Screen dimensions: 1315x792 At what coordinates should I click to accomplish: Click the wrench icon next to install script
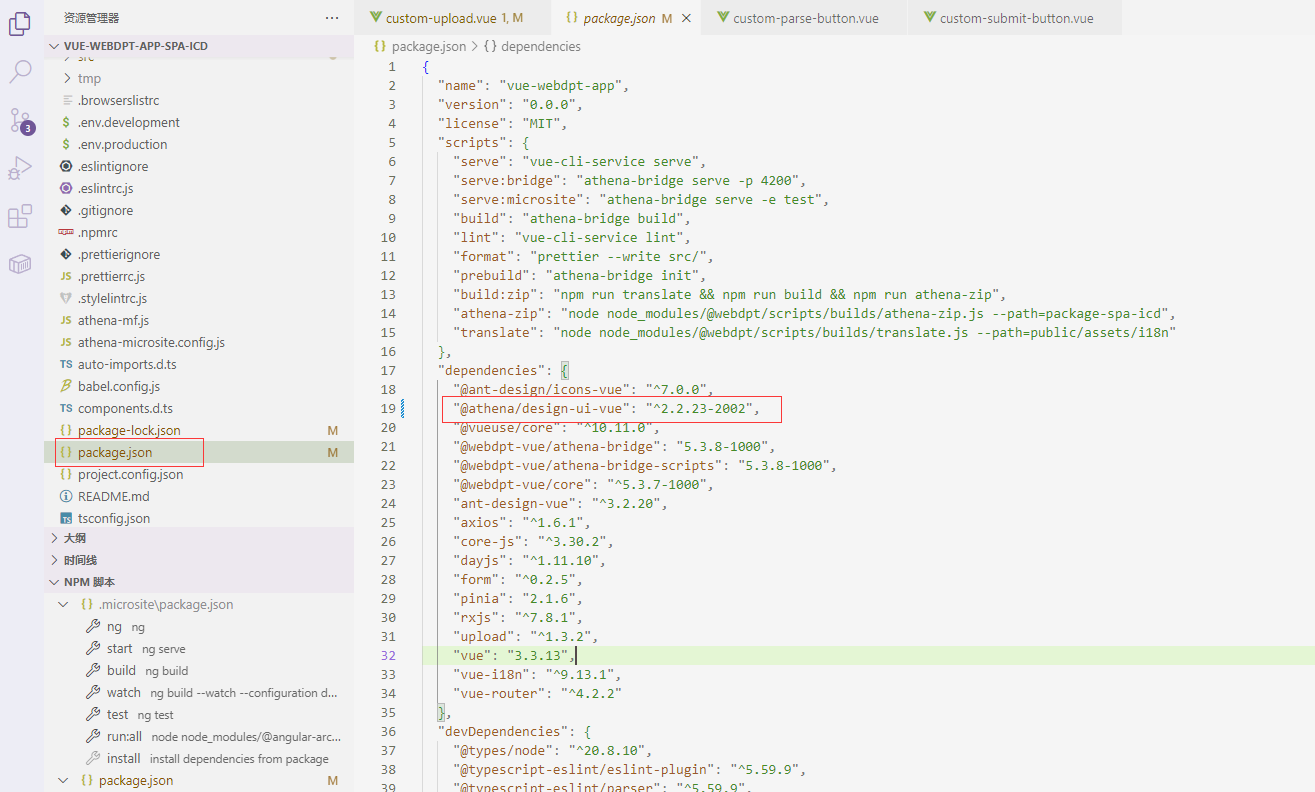[x=93, y=759]
